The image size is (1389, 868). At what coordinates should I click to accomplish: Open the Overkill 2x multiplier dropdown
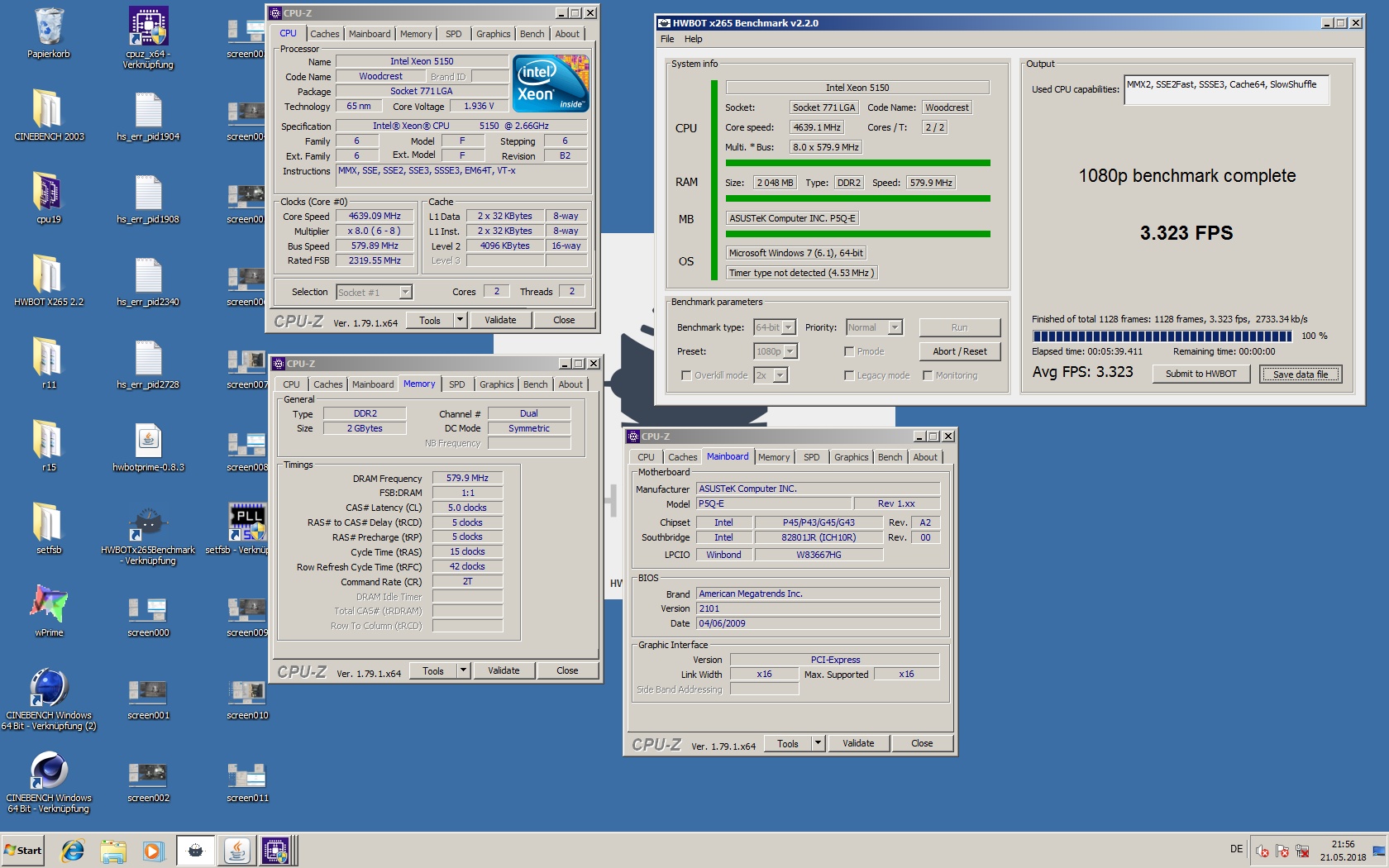tap(771, 375)
